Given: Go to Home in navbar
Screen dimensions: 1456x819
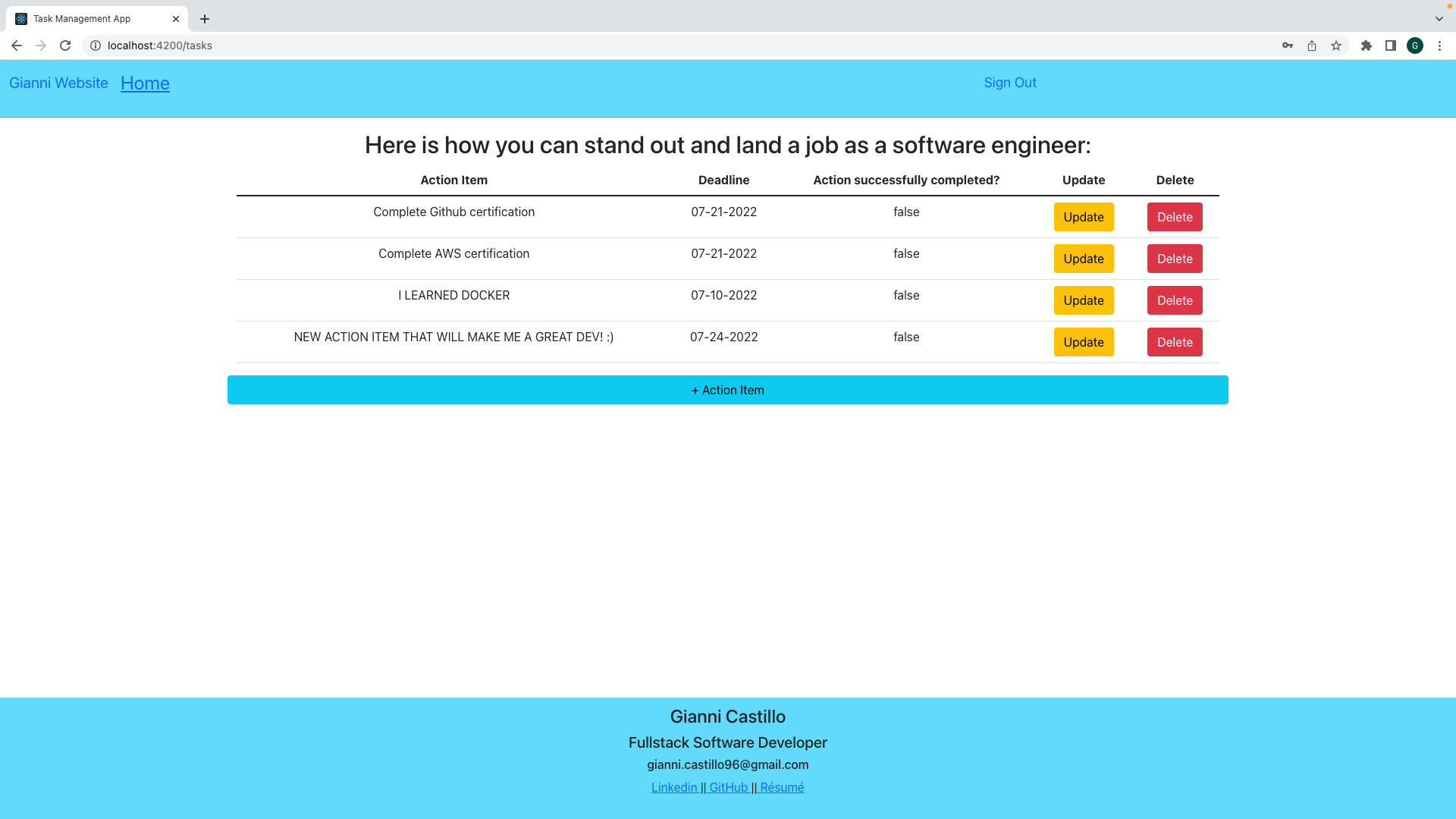Looking at the screenshot, I should [145, 83].
